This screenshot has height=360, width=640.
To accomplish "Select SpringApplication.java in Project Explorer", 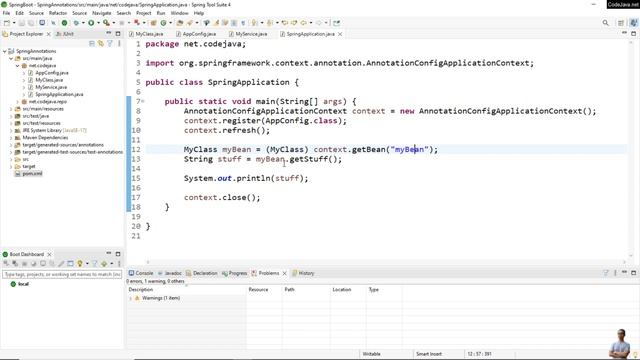I will (59, 94).
